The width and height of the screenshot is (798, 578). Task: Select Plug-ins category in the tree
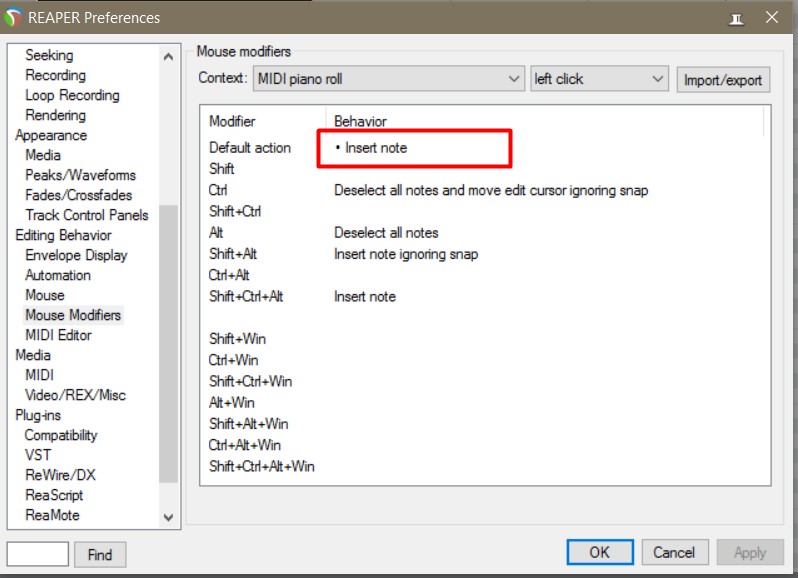38,415
